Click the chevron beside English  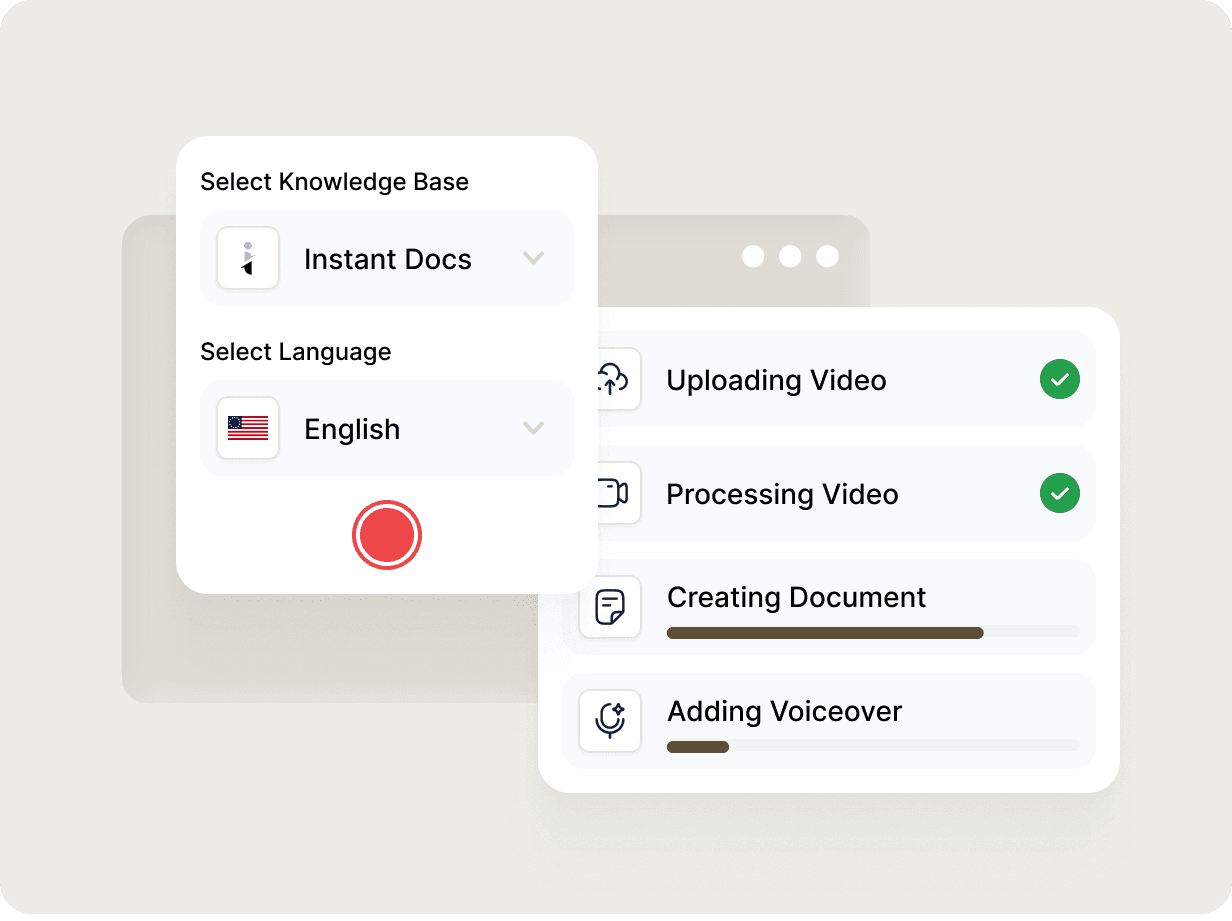coord(533,428)
